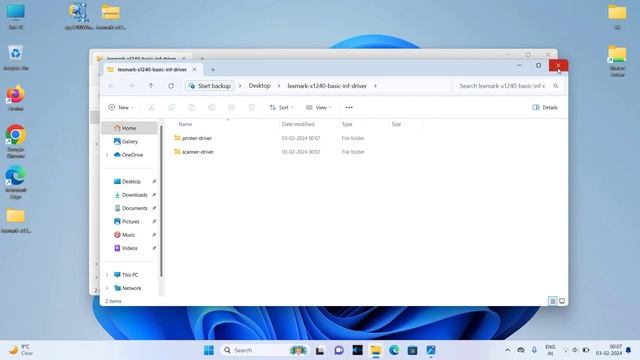
Task: Show hidden system tray icons
Action: click(507, 350)
